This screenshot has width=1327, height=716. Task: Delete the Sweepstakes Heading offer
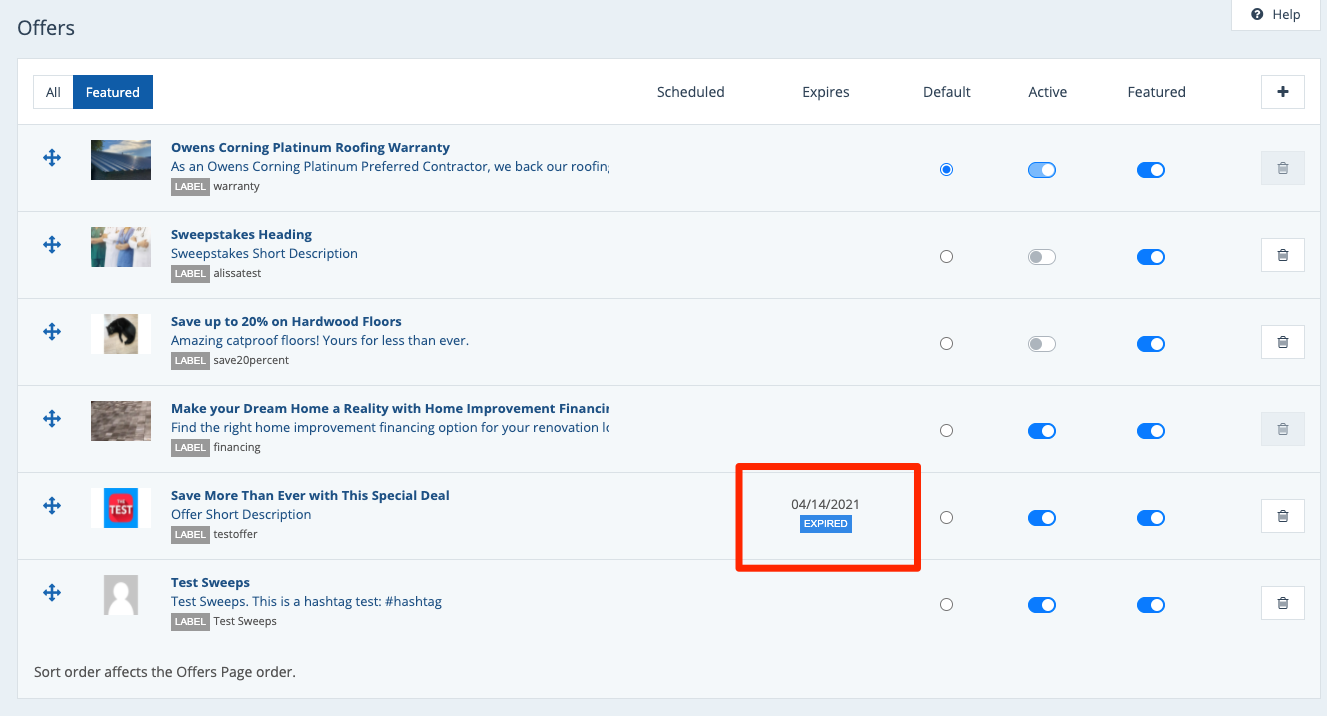1283,255
